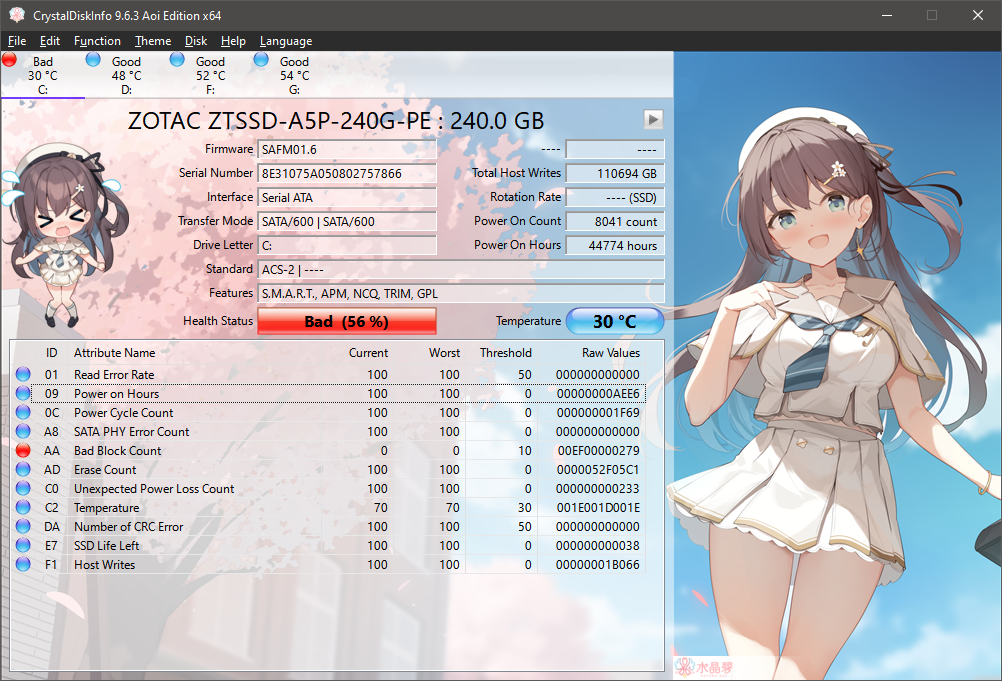Click the status orb for Erase Count
Screen dimensions: 1002x681
point(23,470)
